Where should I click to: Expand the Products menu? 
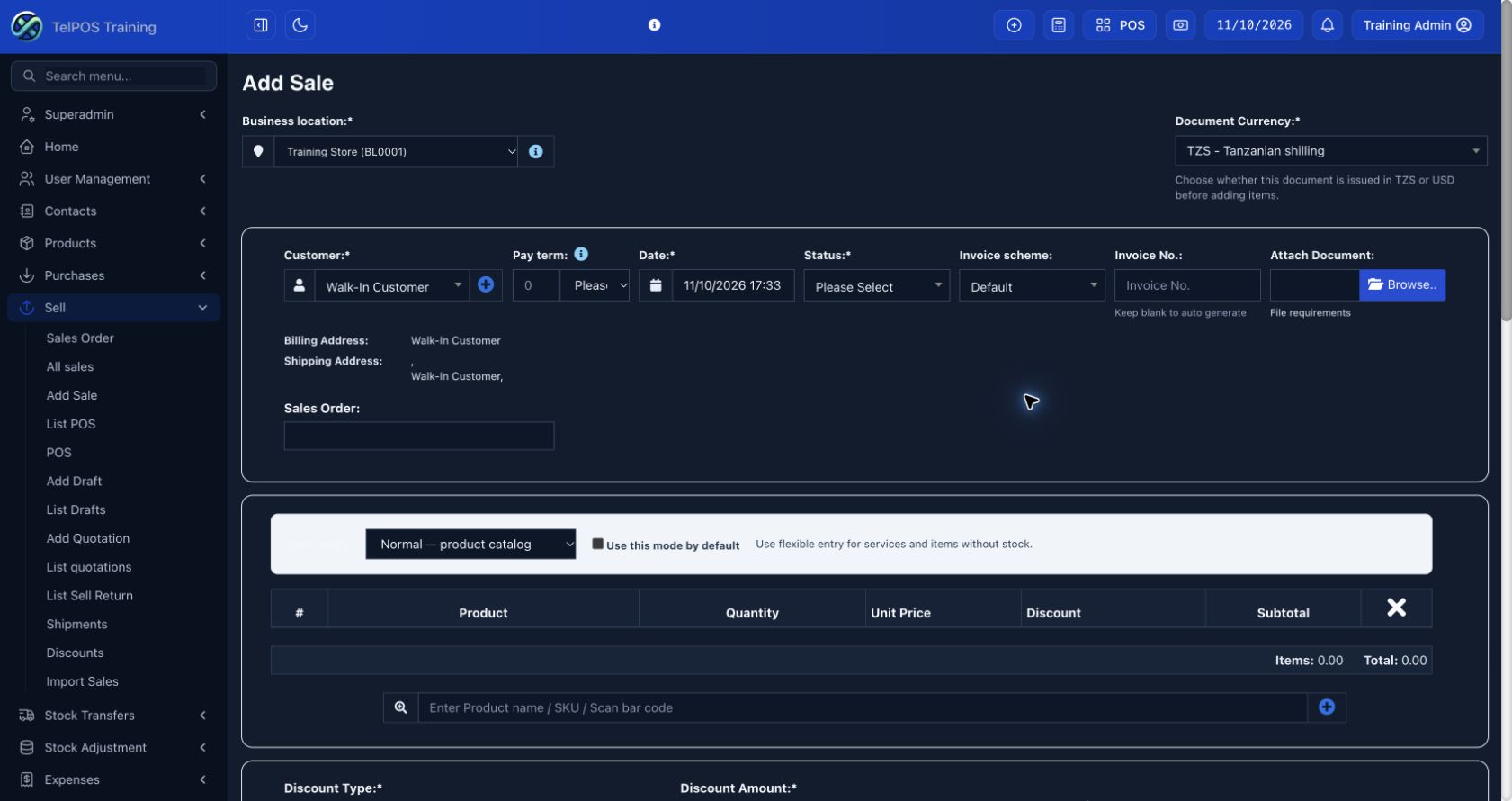114,244
